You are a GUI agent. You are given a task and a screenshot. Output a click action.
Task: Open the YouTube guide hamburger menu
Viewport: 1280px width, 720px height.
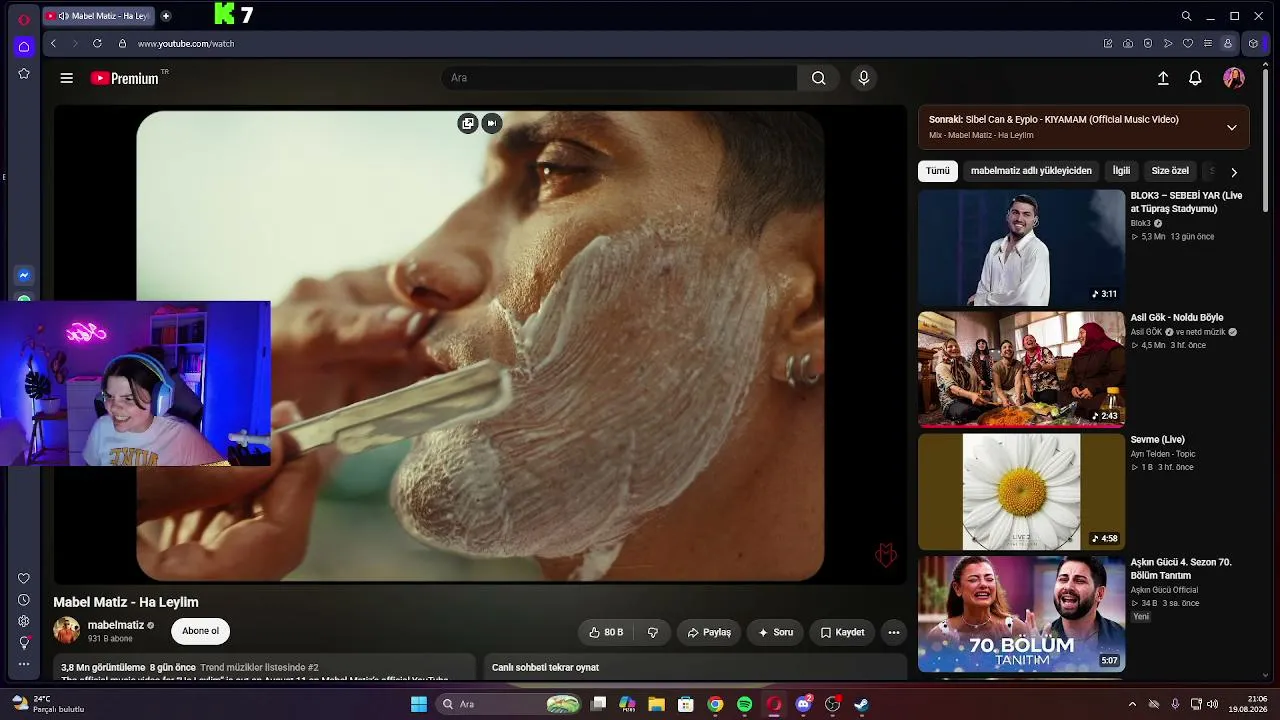click(x=66, y=78)
